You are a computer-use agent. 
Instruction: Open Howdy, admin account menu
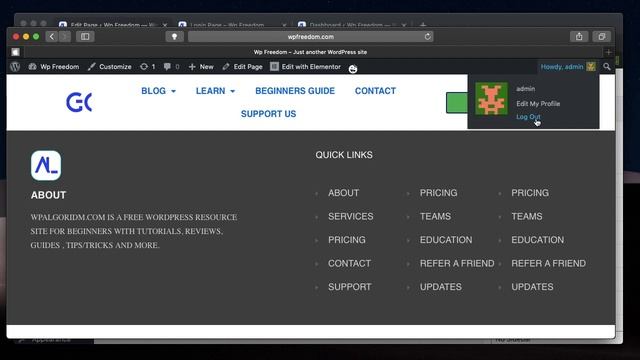568,67
